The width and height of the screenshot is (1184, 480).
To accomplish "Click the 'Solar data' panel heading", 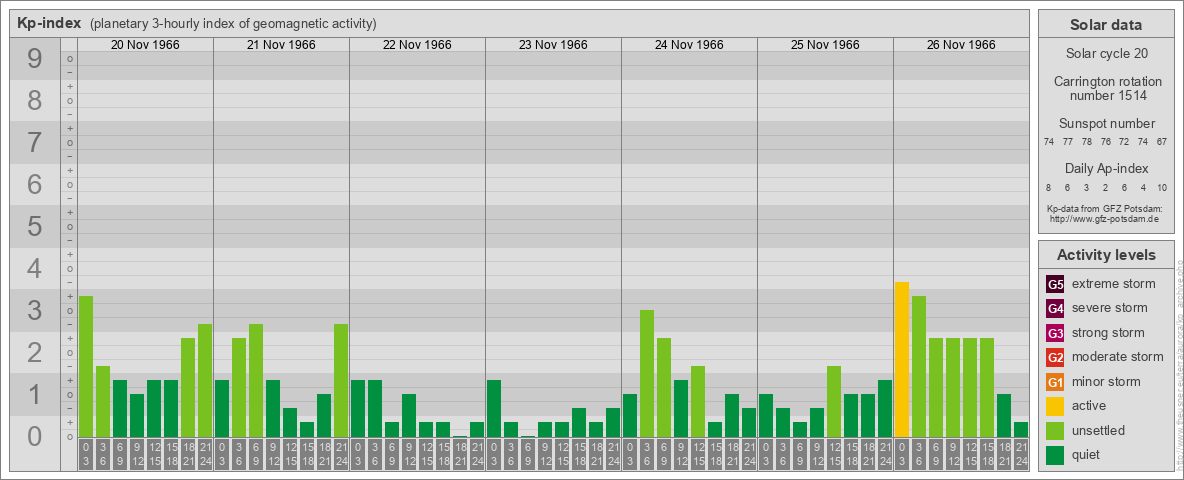I will [1106, 25].
